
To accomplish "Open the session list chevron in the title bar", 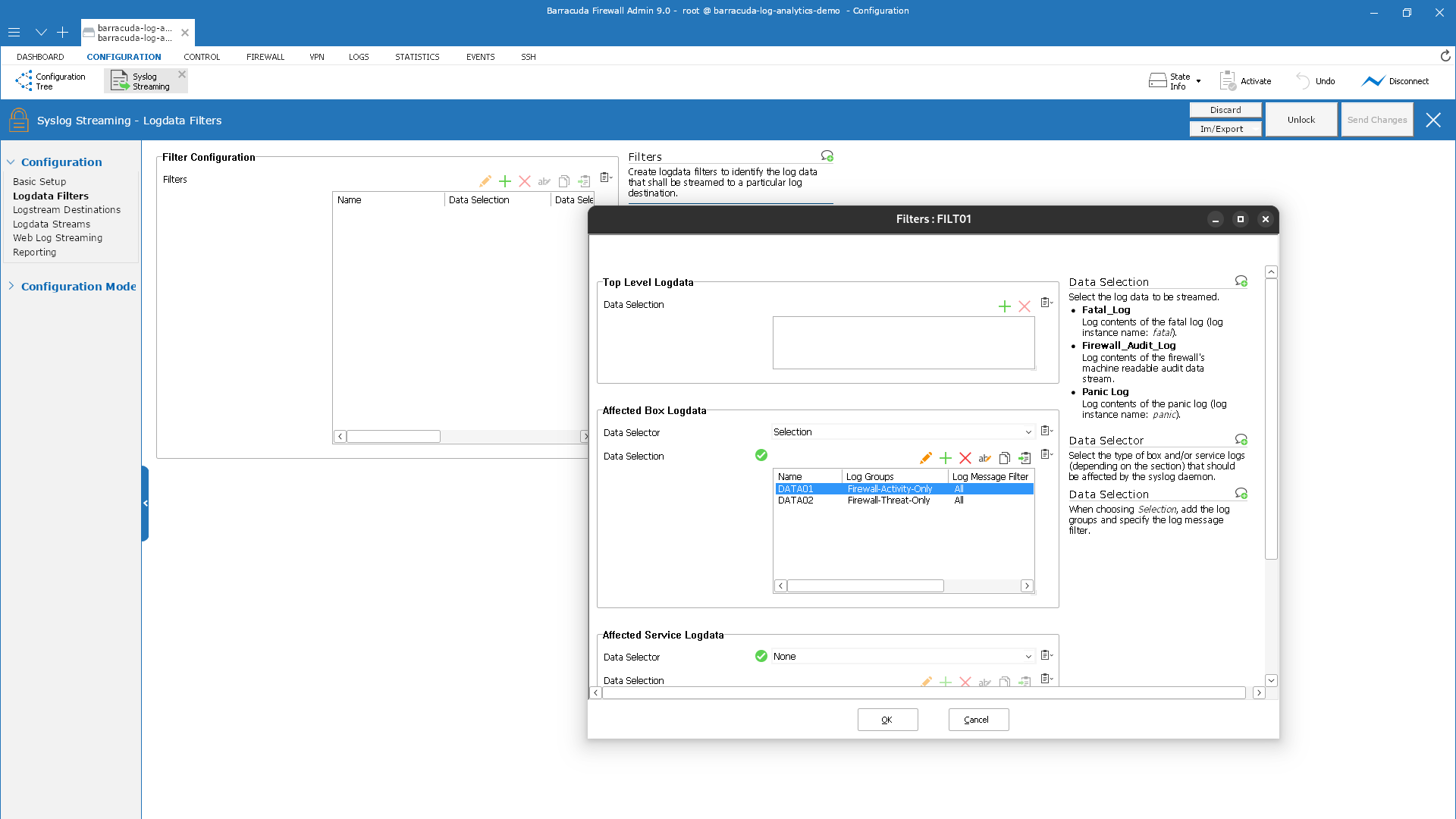I will (x=41, y=33).
